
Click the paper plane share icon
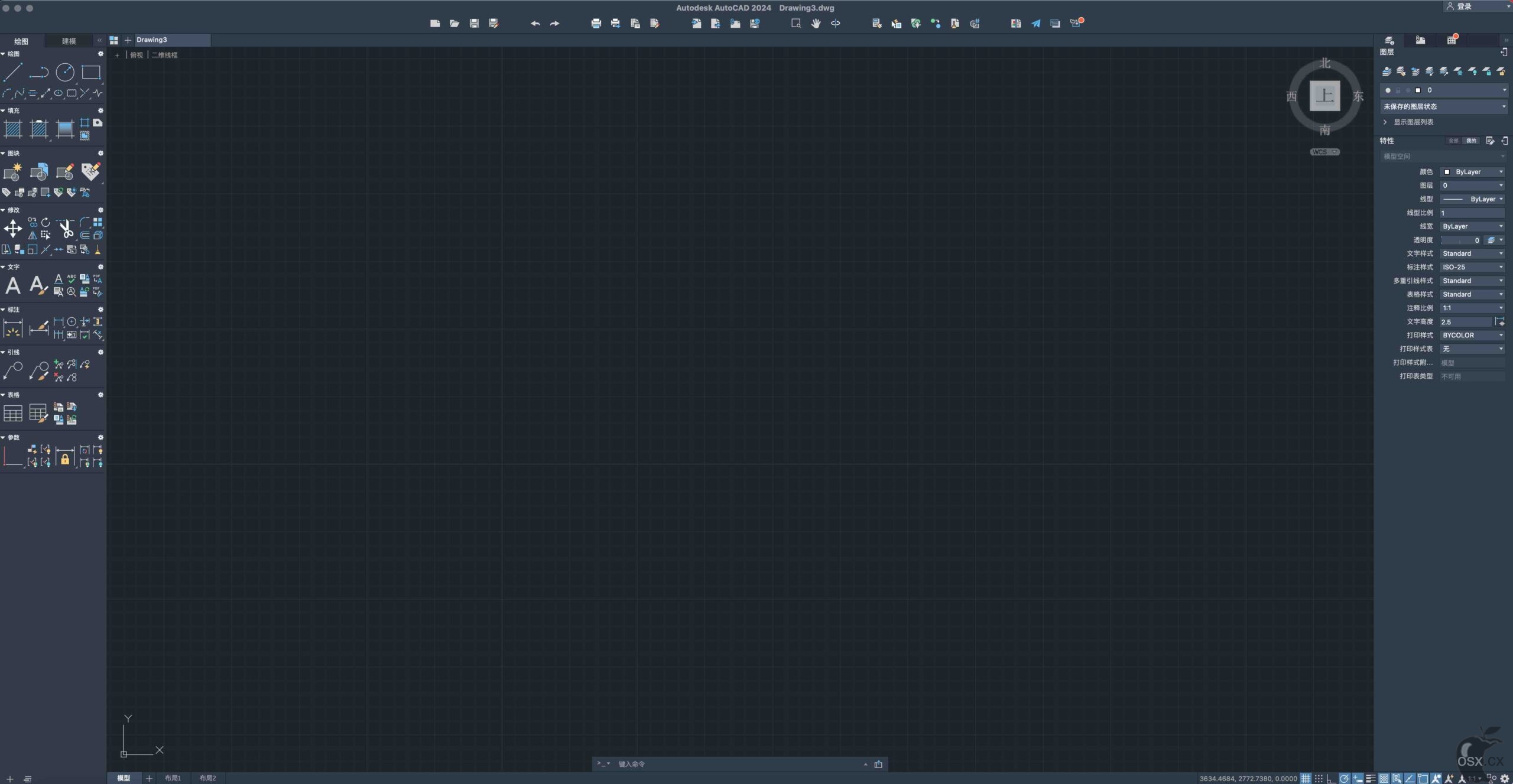tap(1036, 24)
